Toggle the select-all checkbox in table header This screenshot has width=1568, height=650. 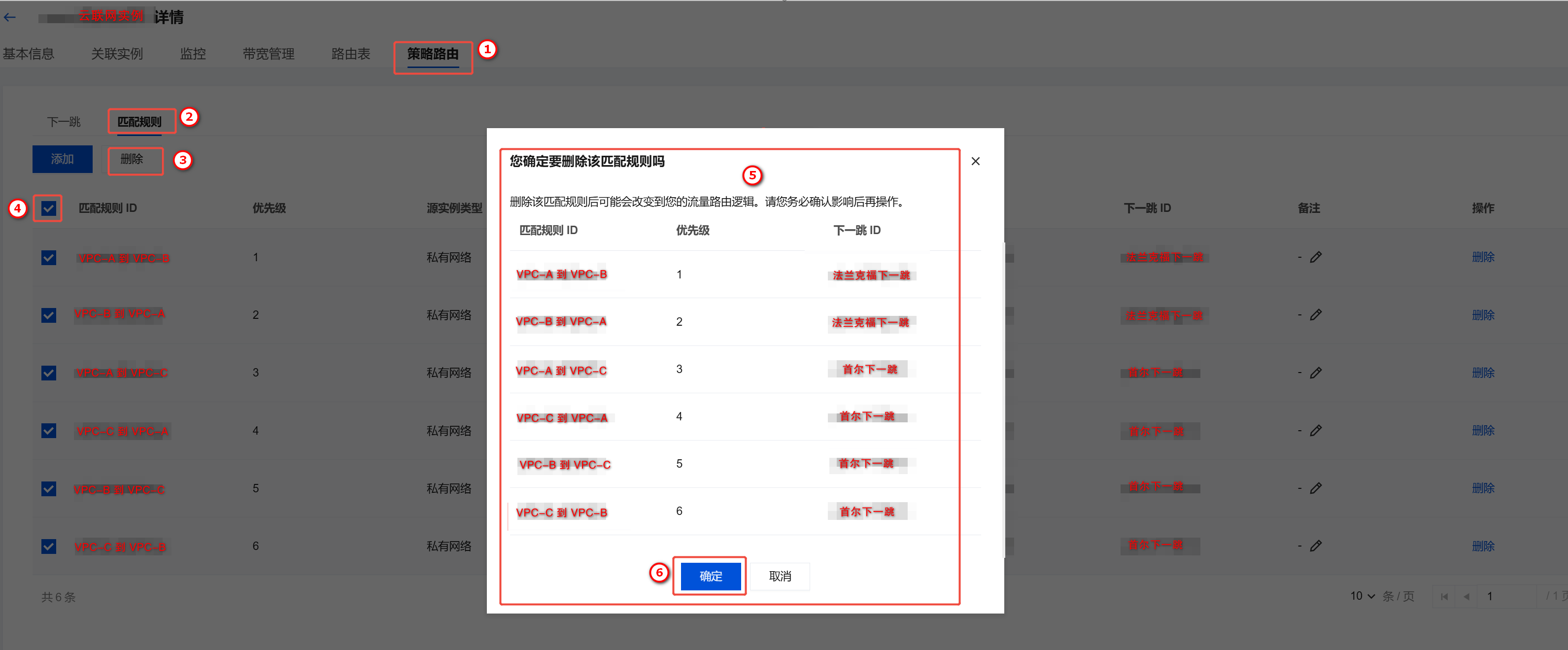(48, 209)
